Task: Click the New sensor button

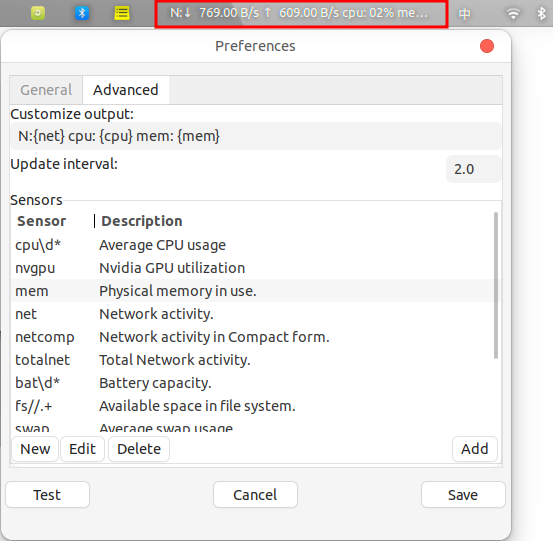Action: coord(35,449)
